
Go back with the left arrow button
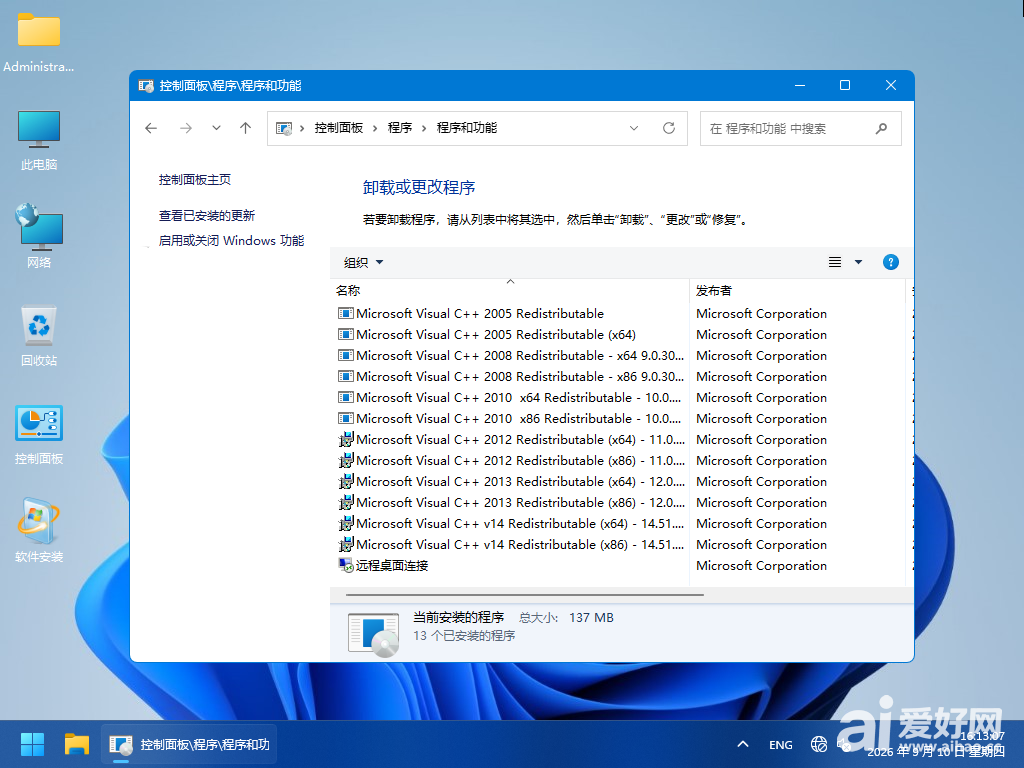coord(152,128)
